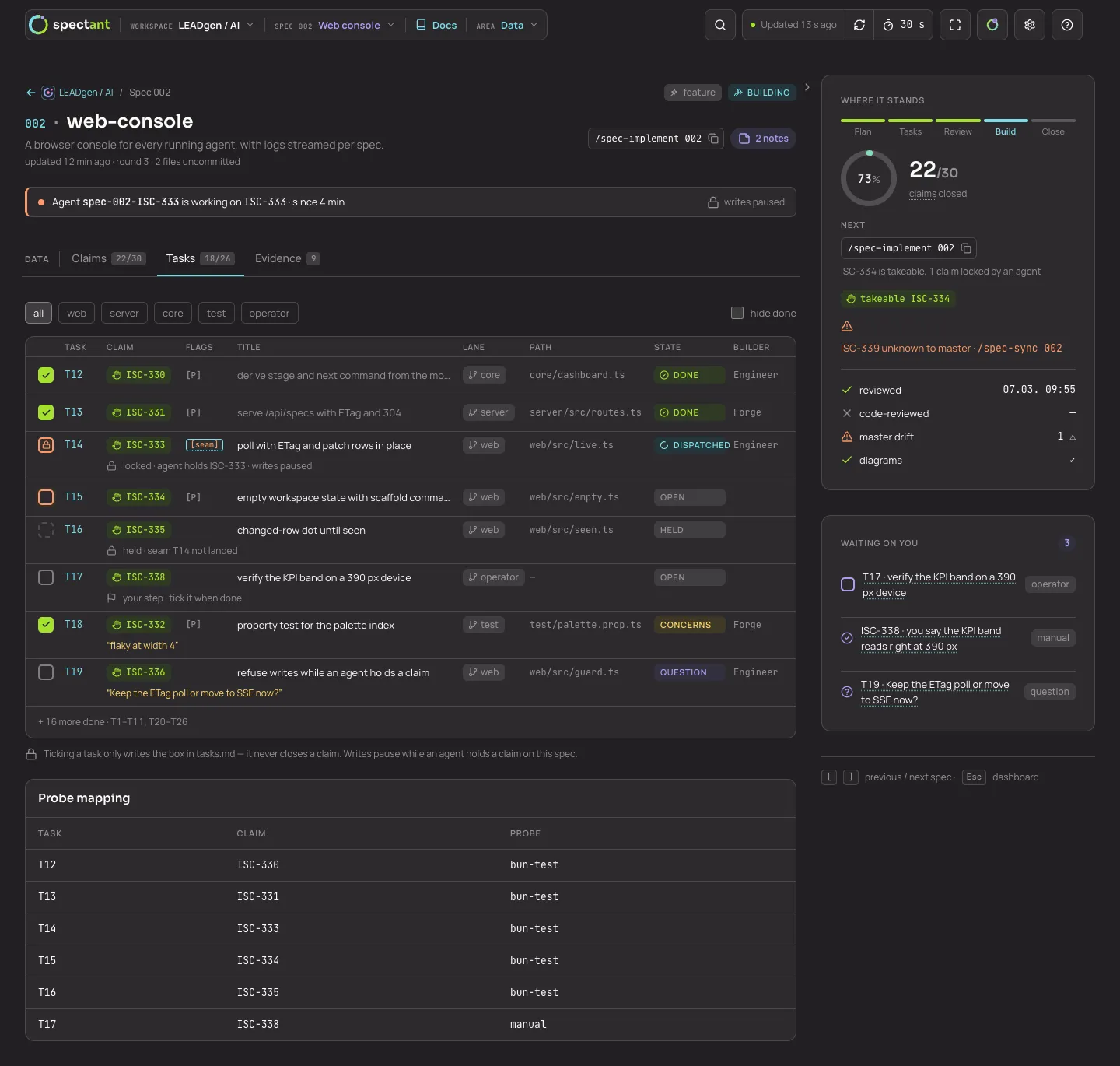The image size is (1120, 1066).
Task: Click the BUILDING status badge
Action: [761, 93]
